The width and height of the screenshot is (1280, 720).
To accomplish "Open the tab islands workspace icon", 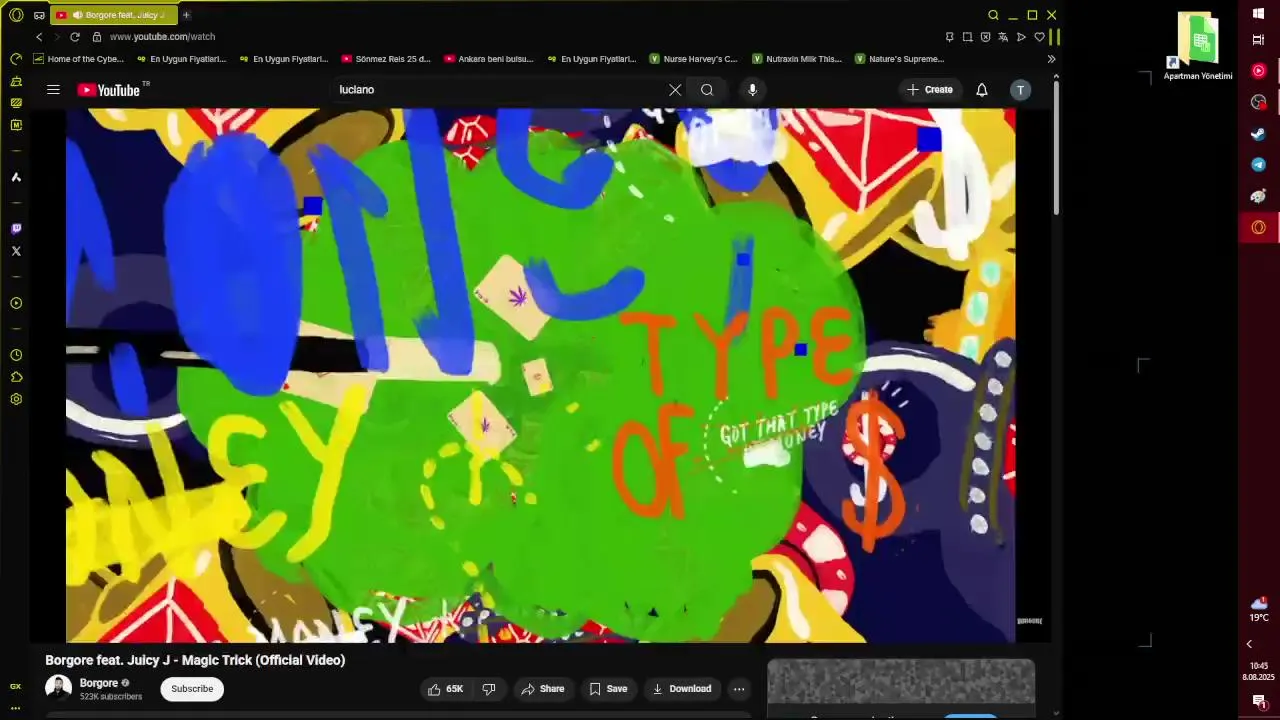I will (x=39, y=15).
